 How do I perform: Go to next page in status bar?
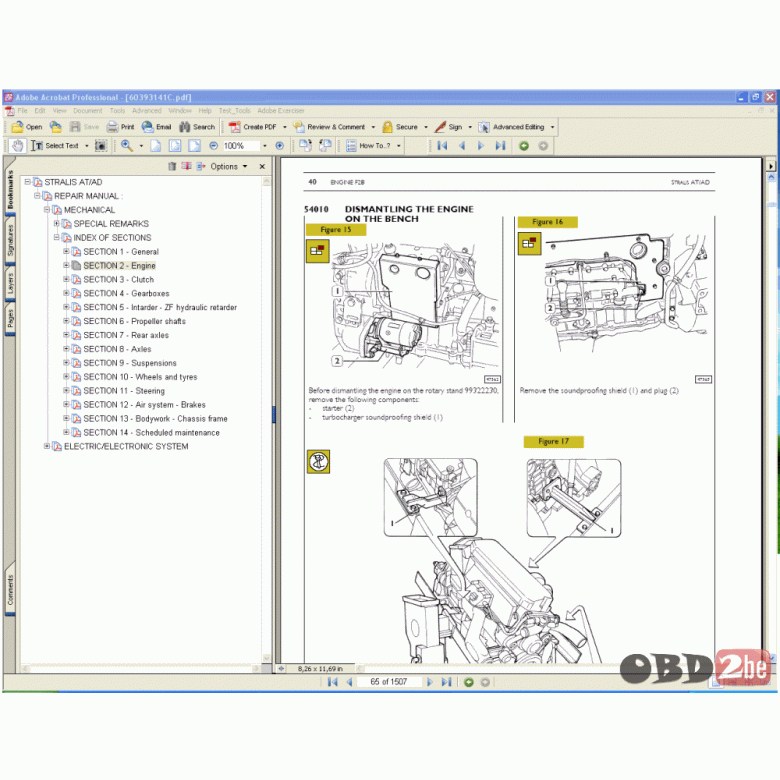click(430, 682)
